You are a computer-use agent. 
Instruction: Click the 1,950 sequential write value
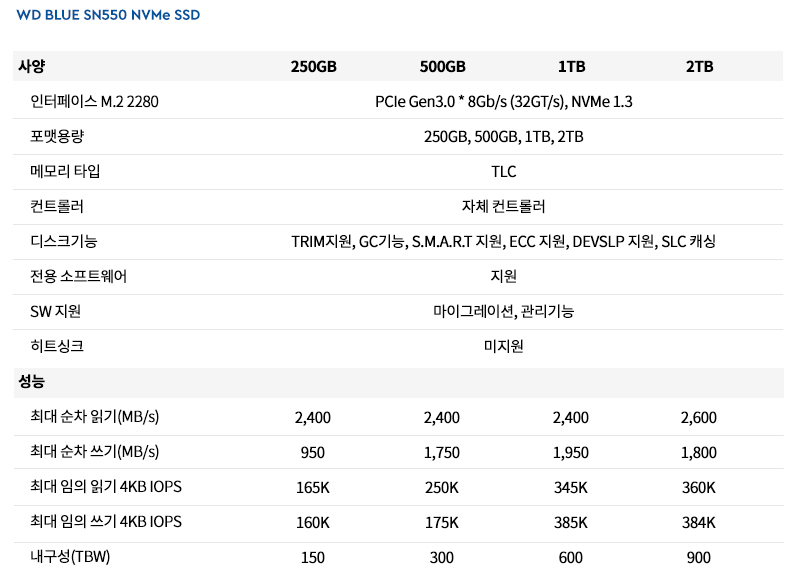coord(570,453)
